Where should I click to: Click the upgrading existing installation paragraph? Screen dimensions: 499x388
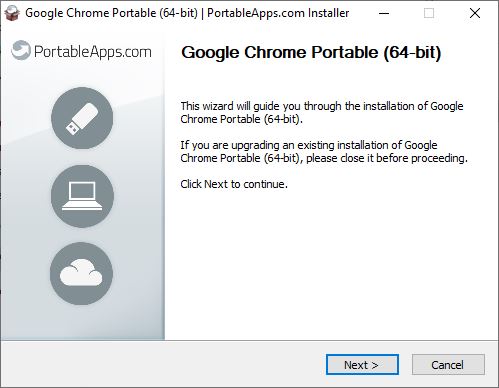[x=324, y=151]
